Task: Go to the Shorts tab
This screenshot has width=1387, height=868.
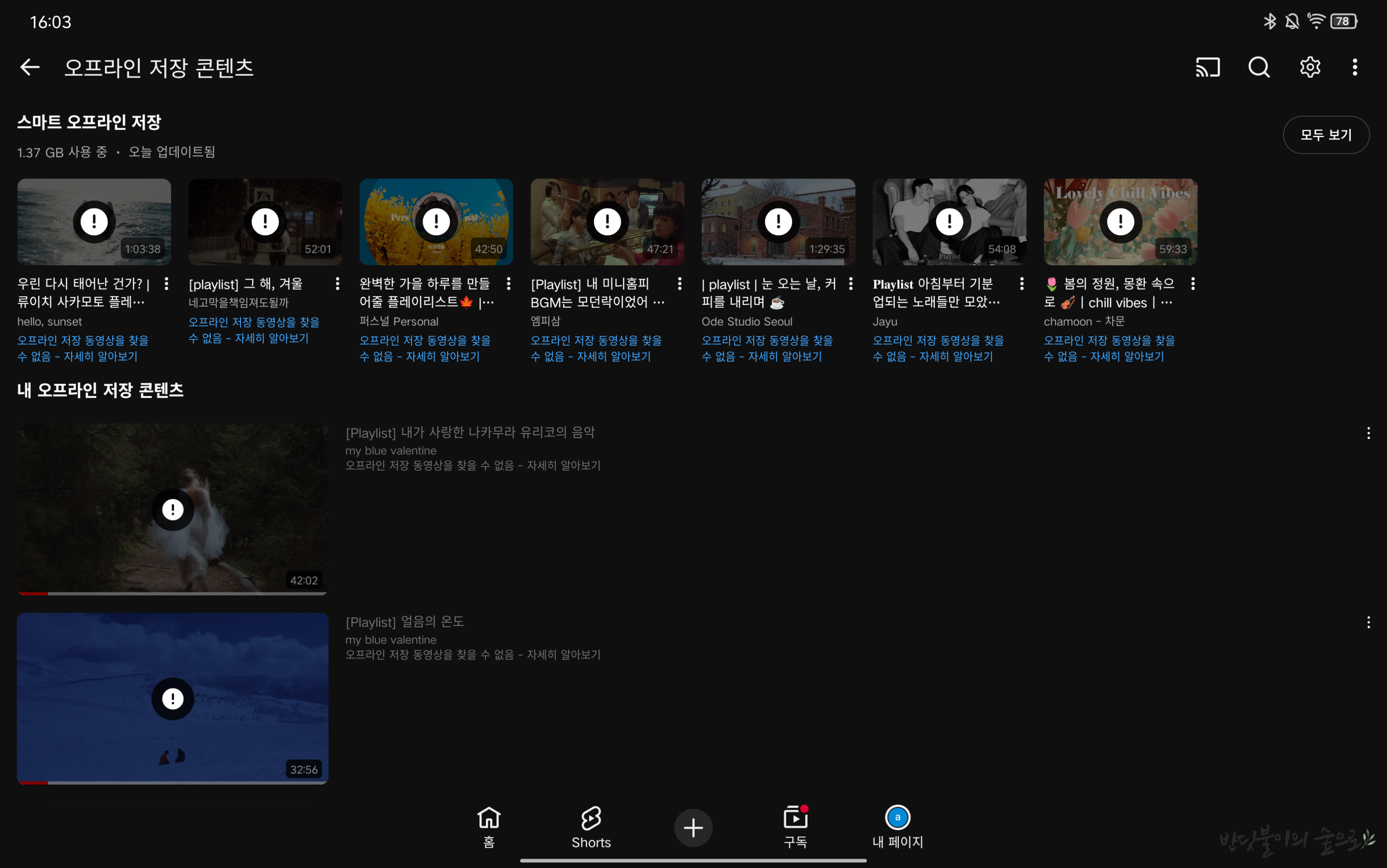Action: tap(591, 827)
